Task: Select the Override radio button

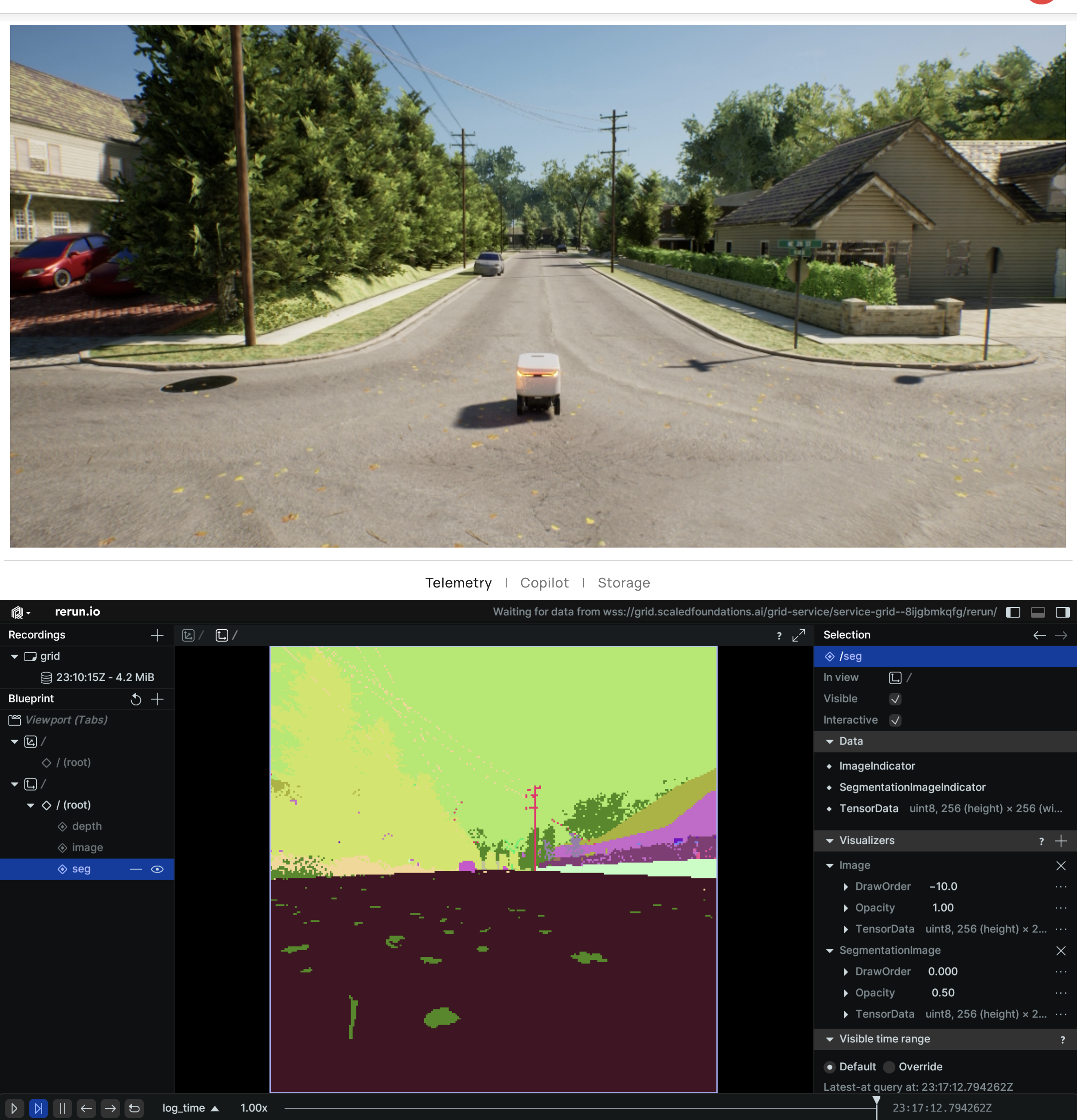Action: point(889,1066)
